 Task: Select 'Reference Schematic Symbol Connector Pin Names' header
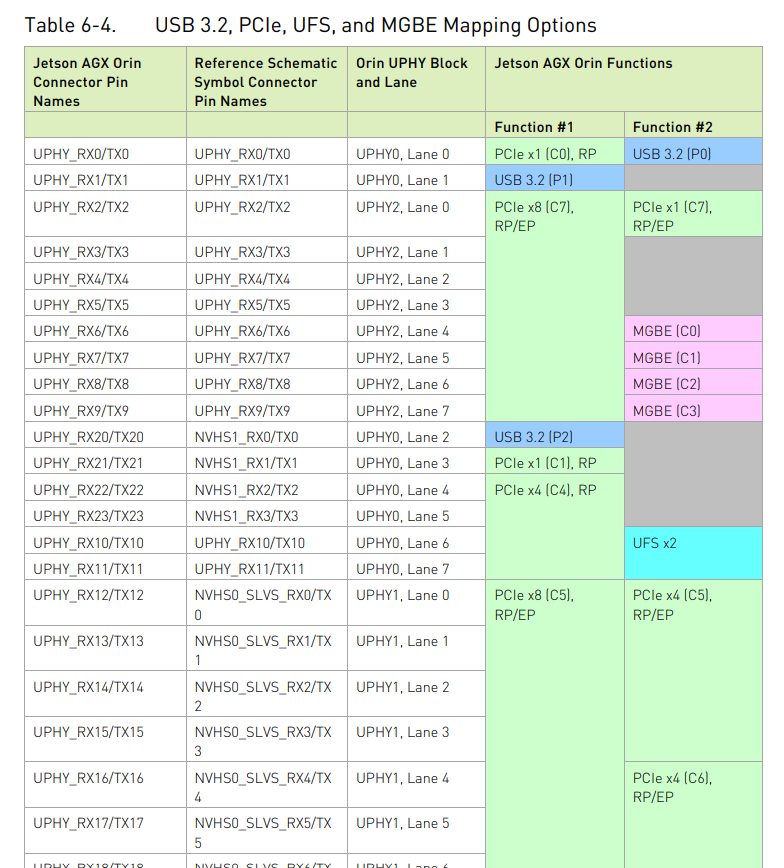[267, 79]
